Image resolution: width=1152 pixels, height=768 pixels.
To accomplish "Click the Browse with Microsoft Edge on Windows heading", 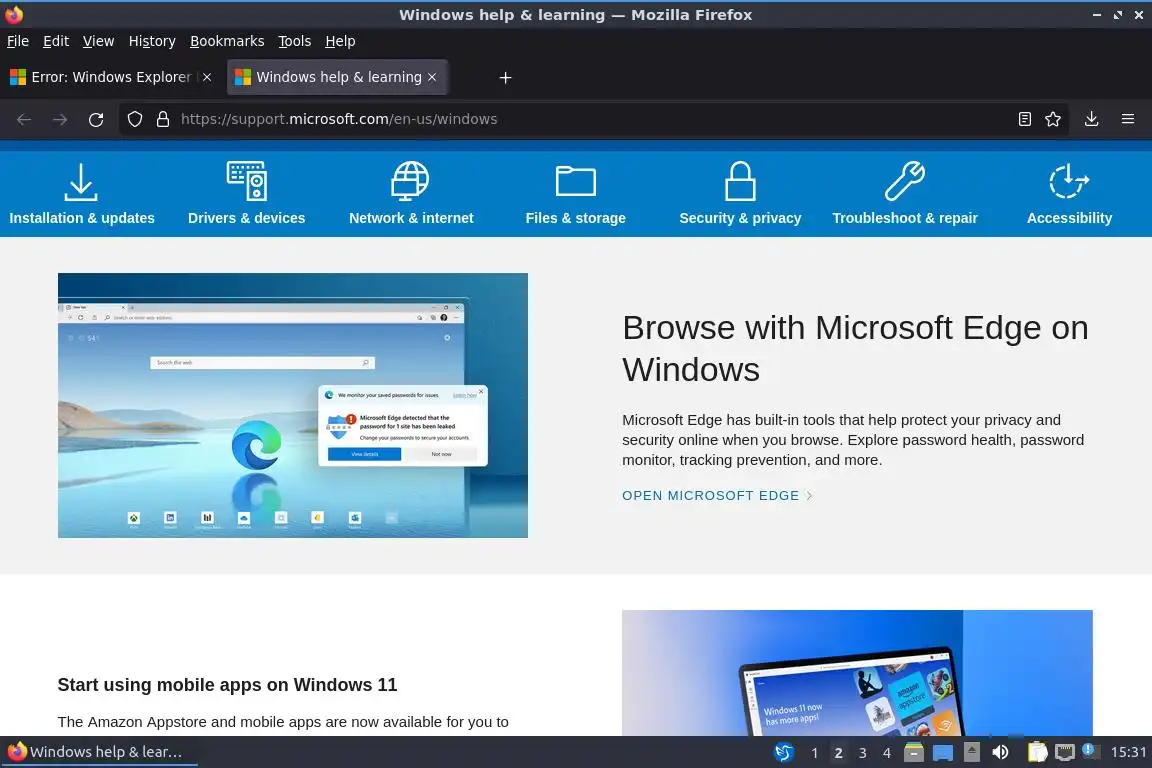I will (x=855, y=348).
